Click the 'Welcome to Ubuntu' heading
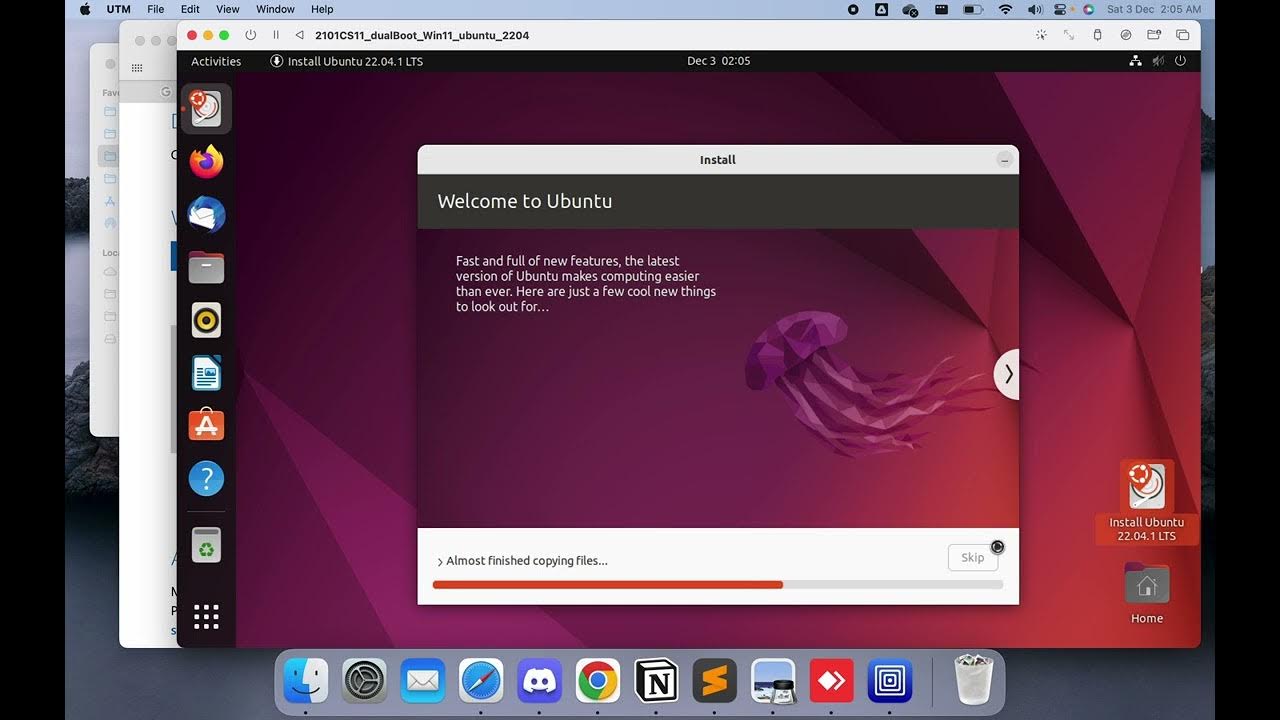The height and width of the screenshot is (720, 1280). coord(525,201)
